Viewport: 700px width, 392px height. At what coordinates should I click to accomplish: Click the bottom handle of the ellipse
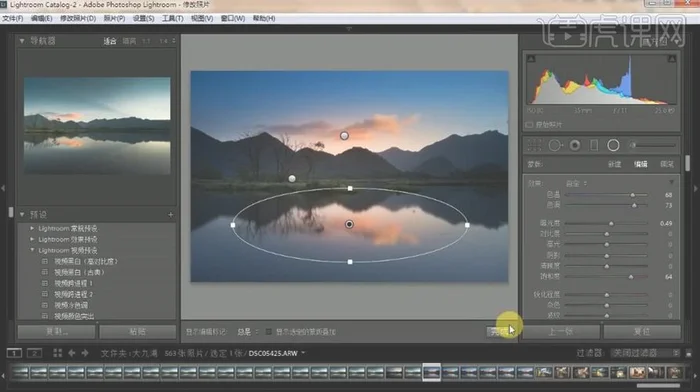coord(350,262)
